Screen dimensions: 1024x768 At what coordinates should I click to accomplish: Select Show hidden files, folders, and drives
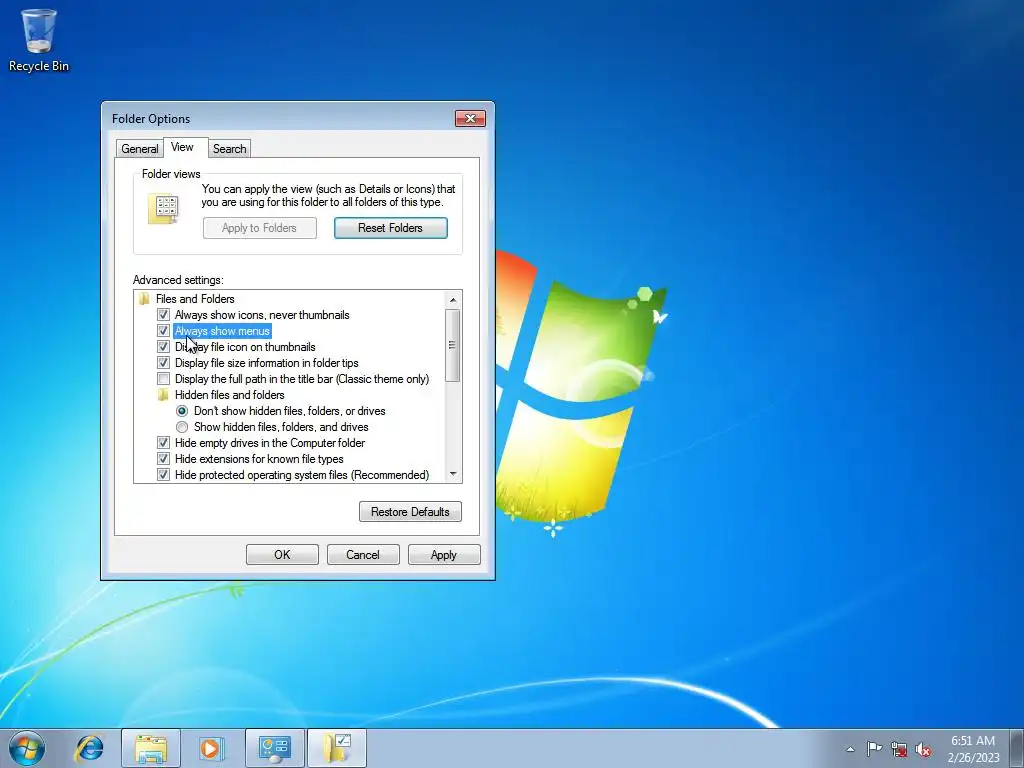pyautogui.click(x=182, y=427)
